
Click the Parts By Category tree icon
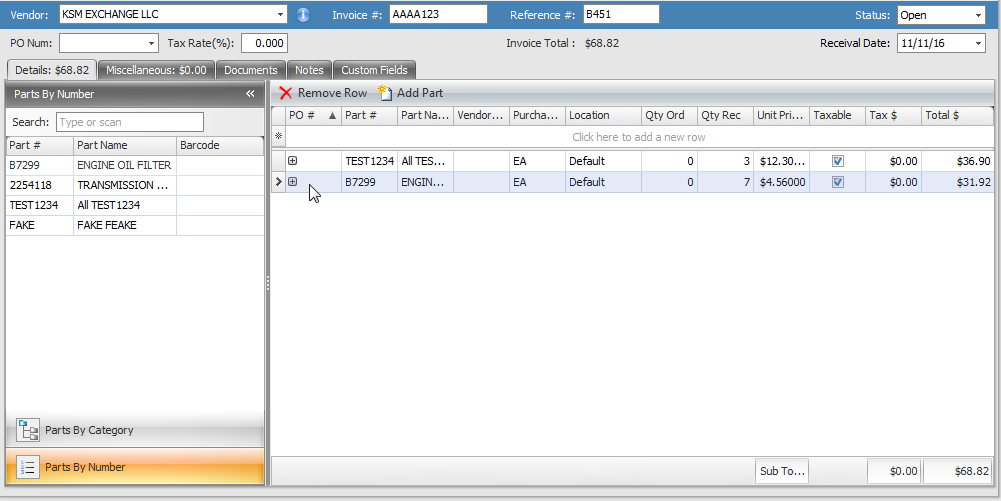click(27, 431)
